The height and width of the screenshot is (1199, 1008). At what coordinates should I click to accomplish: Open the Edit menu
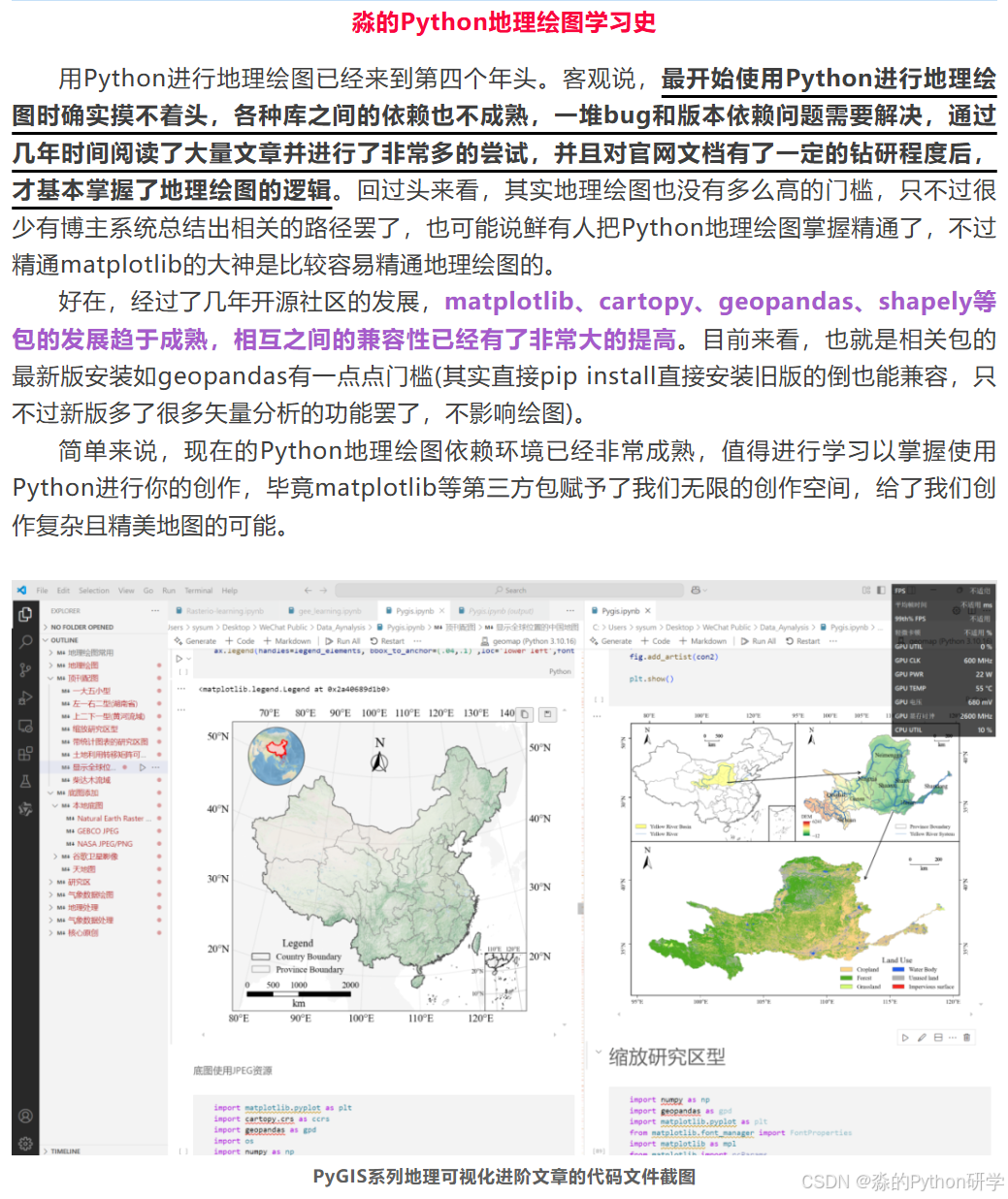pos(63,590)
